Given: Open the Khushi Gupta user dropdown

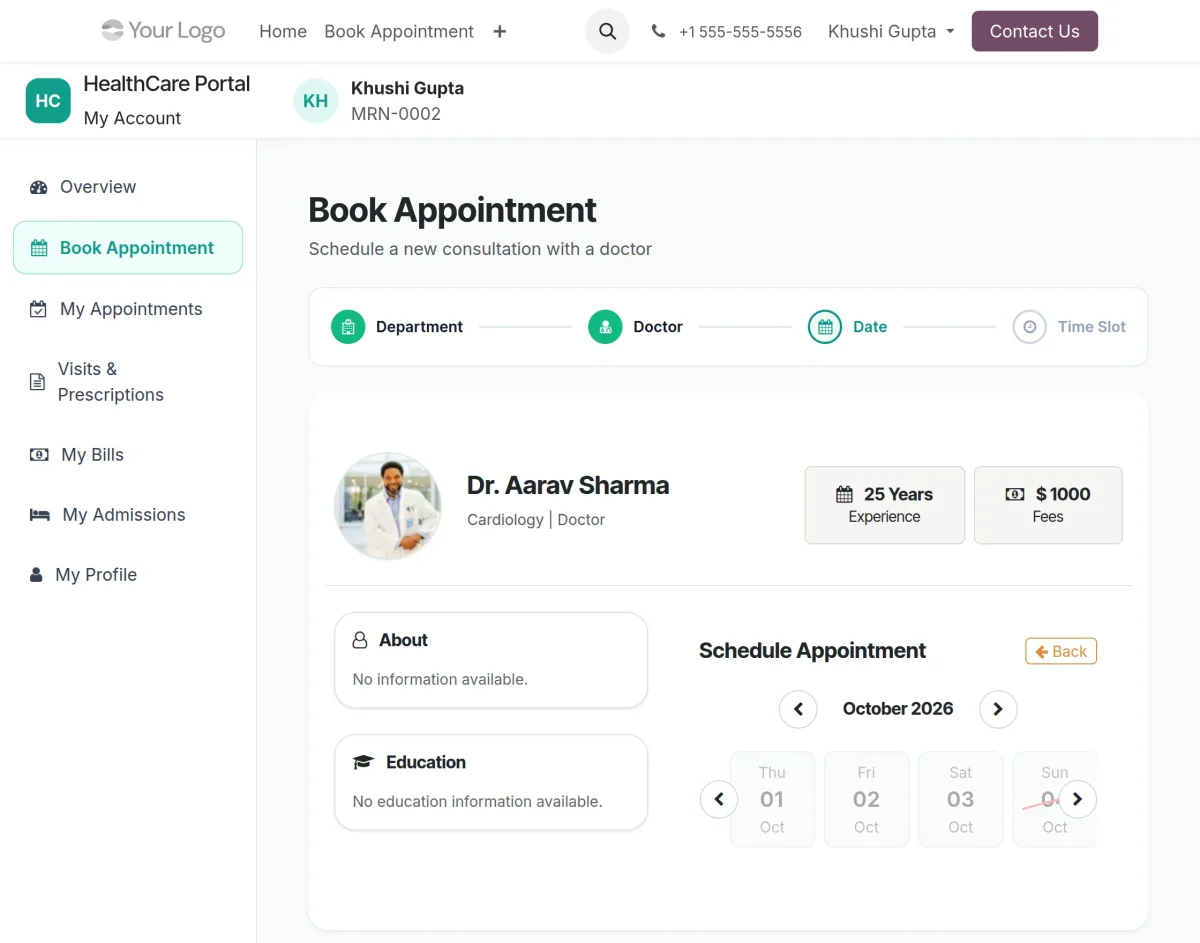Looking at the screenshot, I should (x=891, y=32).
